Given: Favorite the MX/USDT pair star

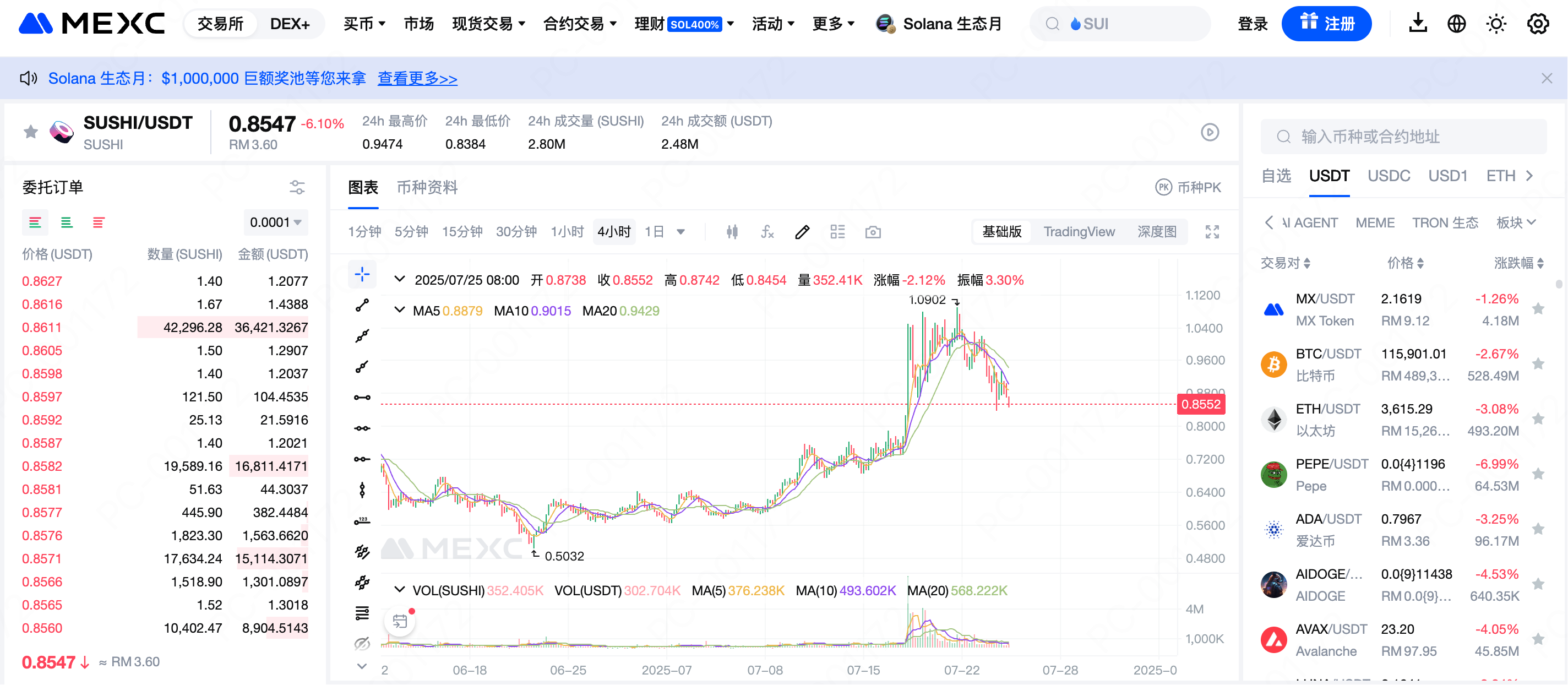Looking at the screenshot, I should 1538,309.
